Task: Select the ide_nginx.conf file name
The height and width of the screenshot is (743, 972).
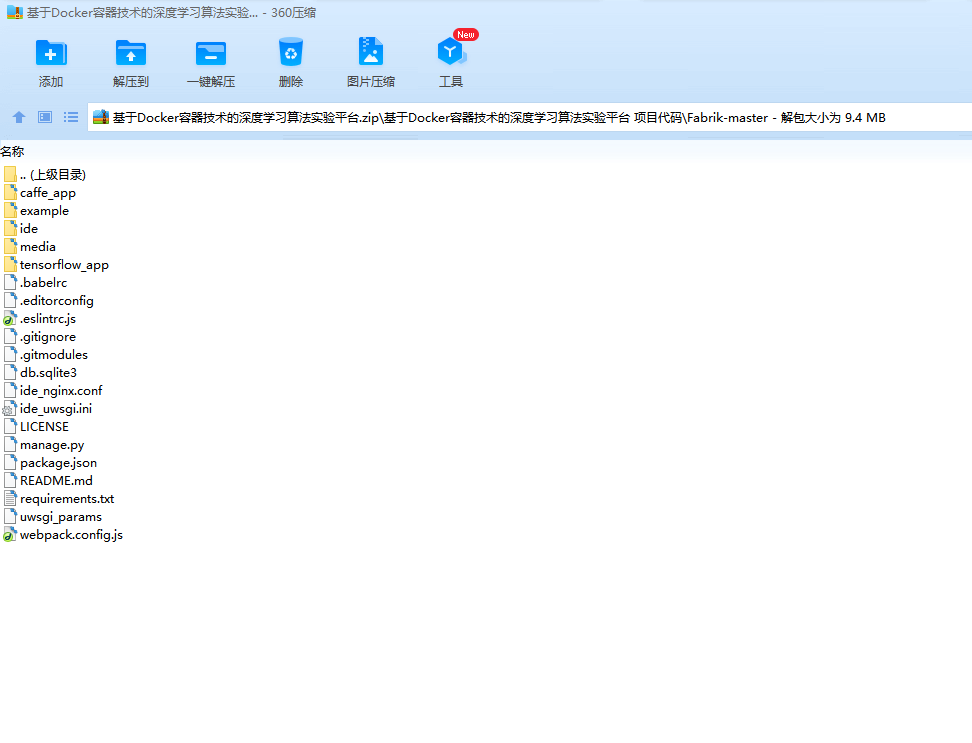Action: pyautogui.click(x=61, y=390)
